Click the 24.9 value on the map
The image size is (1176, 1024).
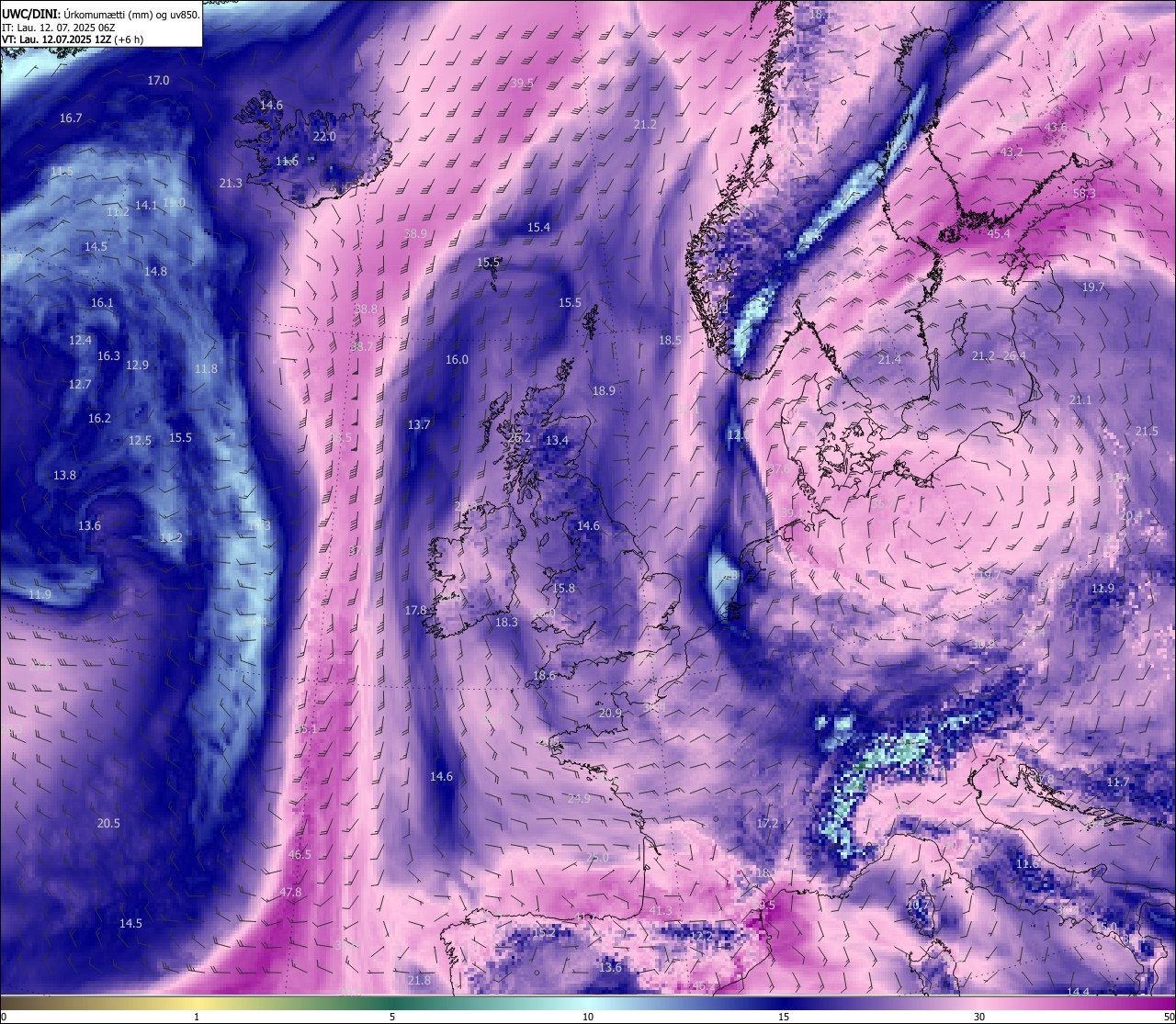point(579,799)
